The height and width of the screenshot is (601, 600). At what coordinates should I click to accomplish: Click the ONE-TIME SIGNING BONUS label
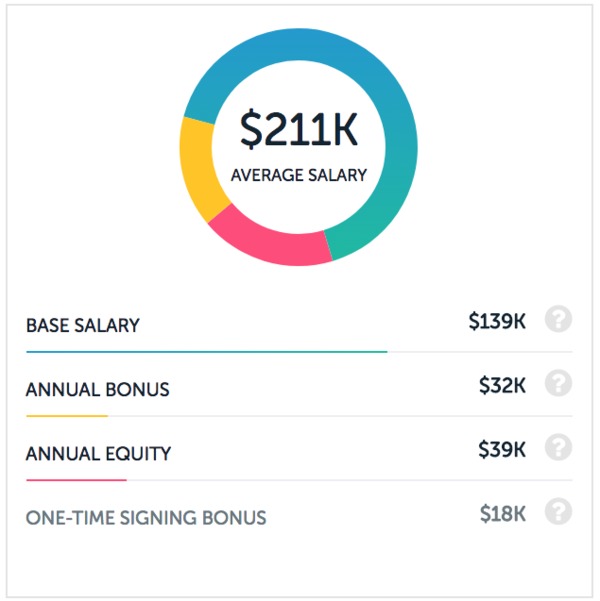(x=146, y=517)
